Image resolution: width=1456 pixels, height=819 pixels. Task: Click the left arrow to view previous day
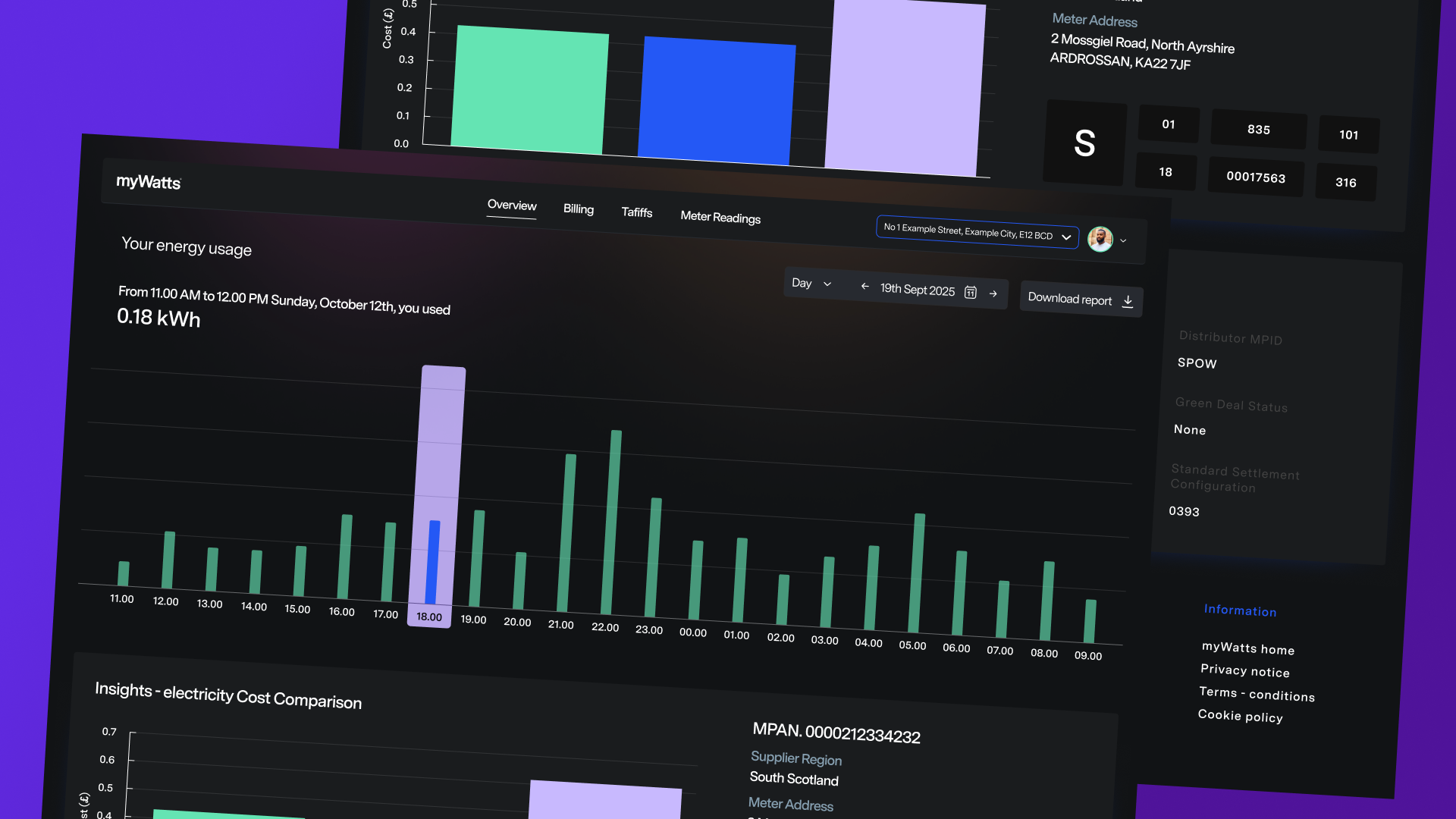pyautogui.click(x=865, y=287)
